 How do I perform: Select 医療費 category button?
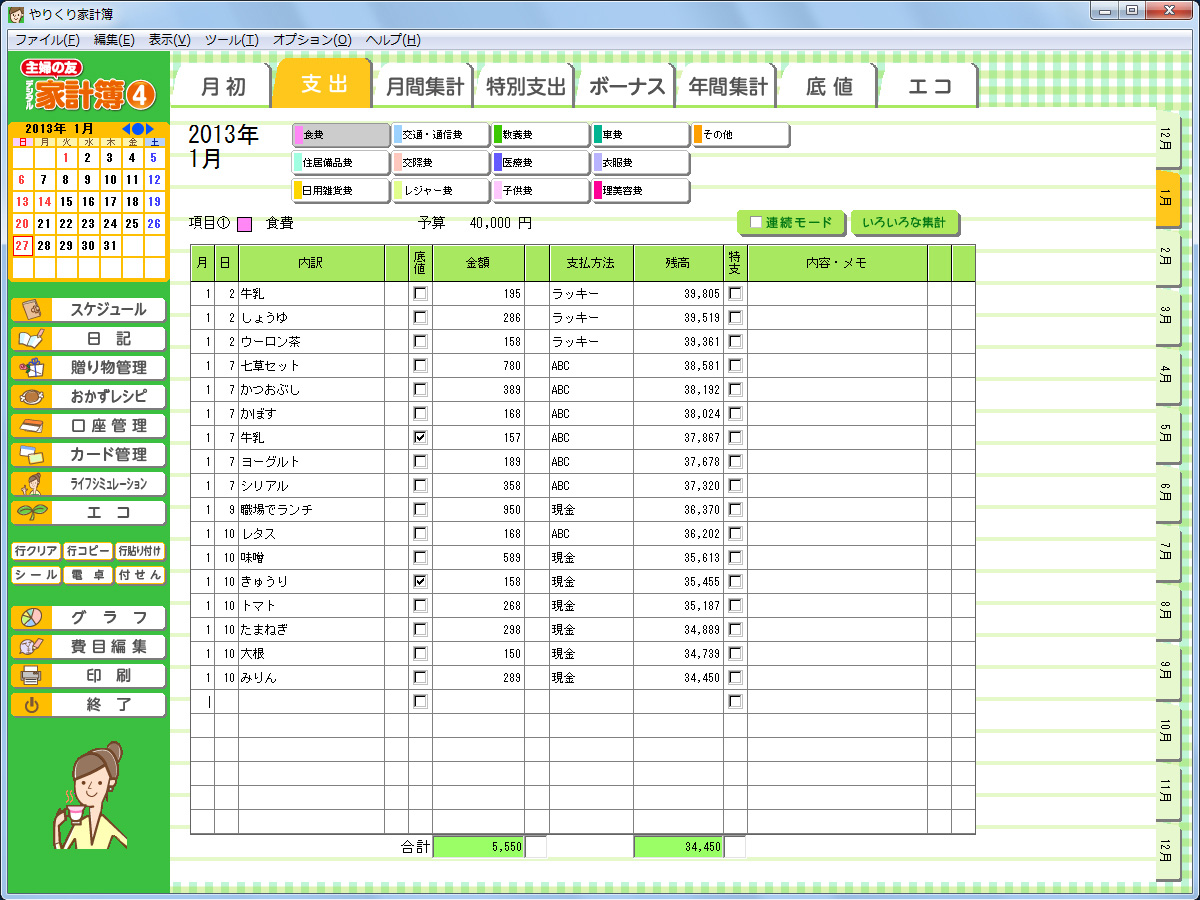coord(541,163)
